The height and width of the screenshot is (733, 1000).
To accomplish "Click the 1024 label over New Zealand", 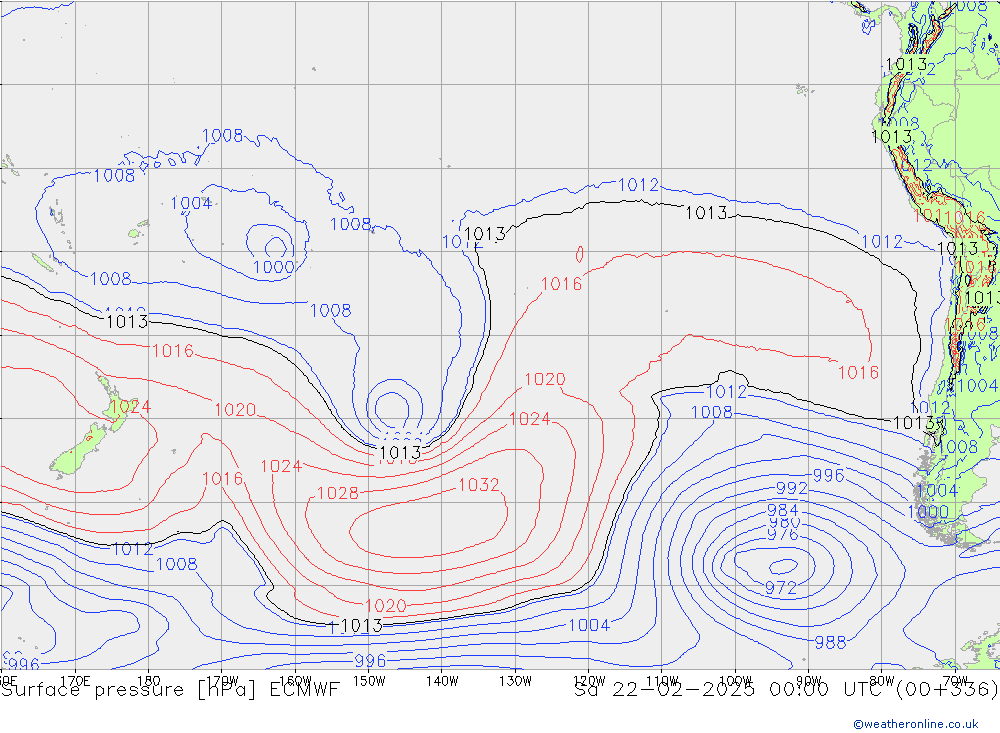I will [x=130, y=406].
